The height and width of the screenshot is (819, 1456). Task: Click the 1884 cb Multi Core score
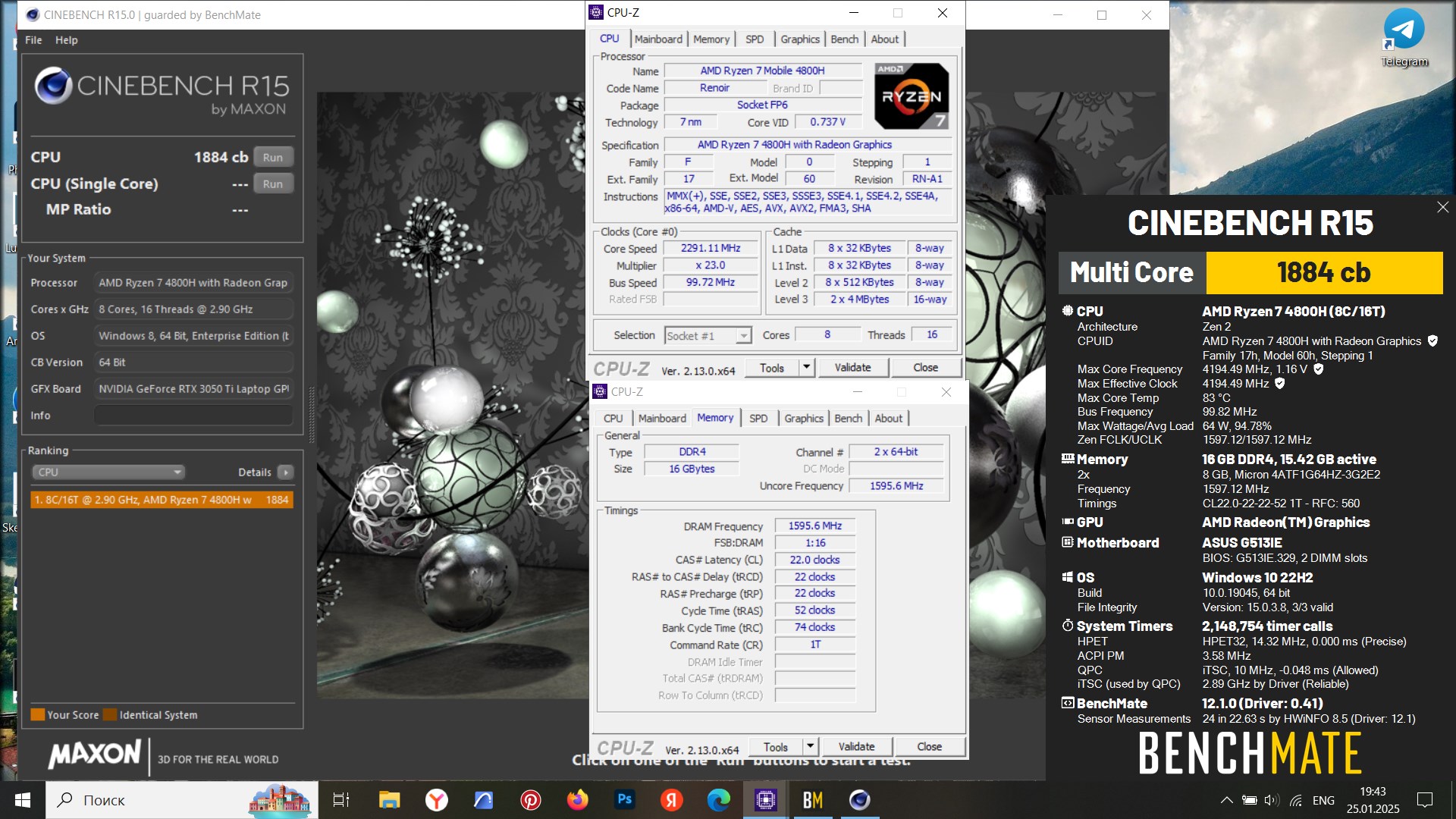(1324, 272)
